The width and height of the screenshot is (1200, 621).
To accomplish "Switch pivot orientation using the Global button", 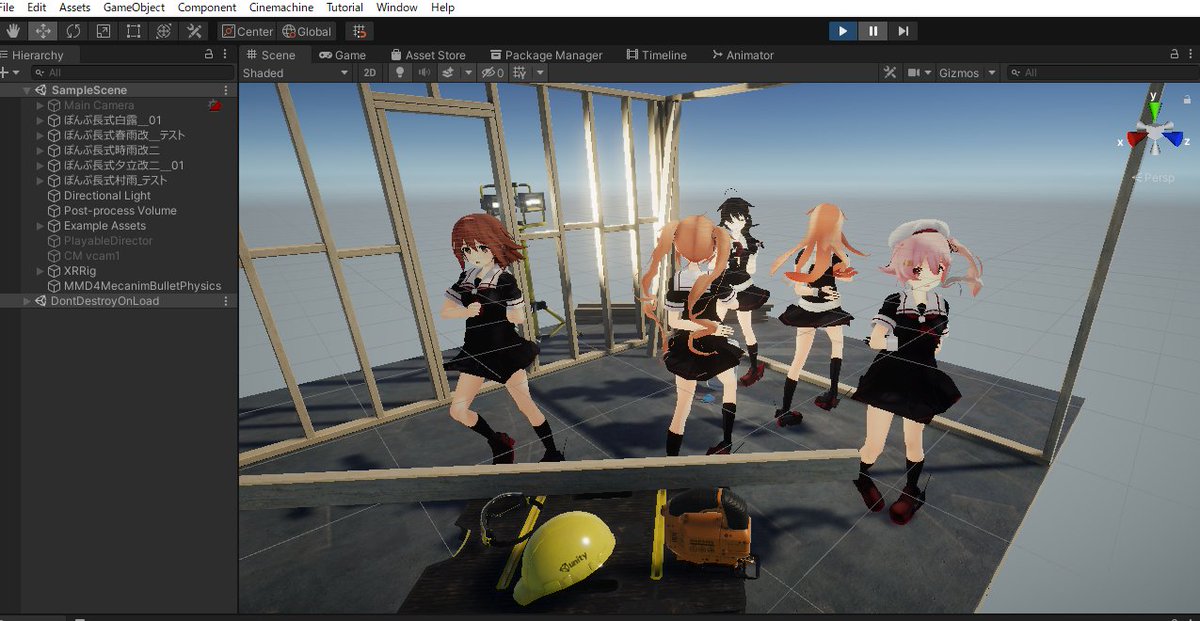I will [x=307, y=31].
